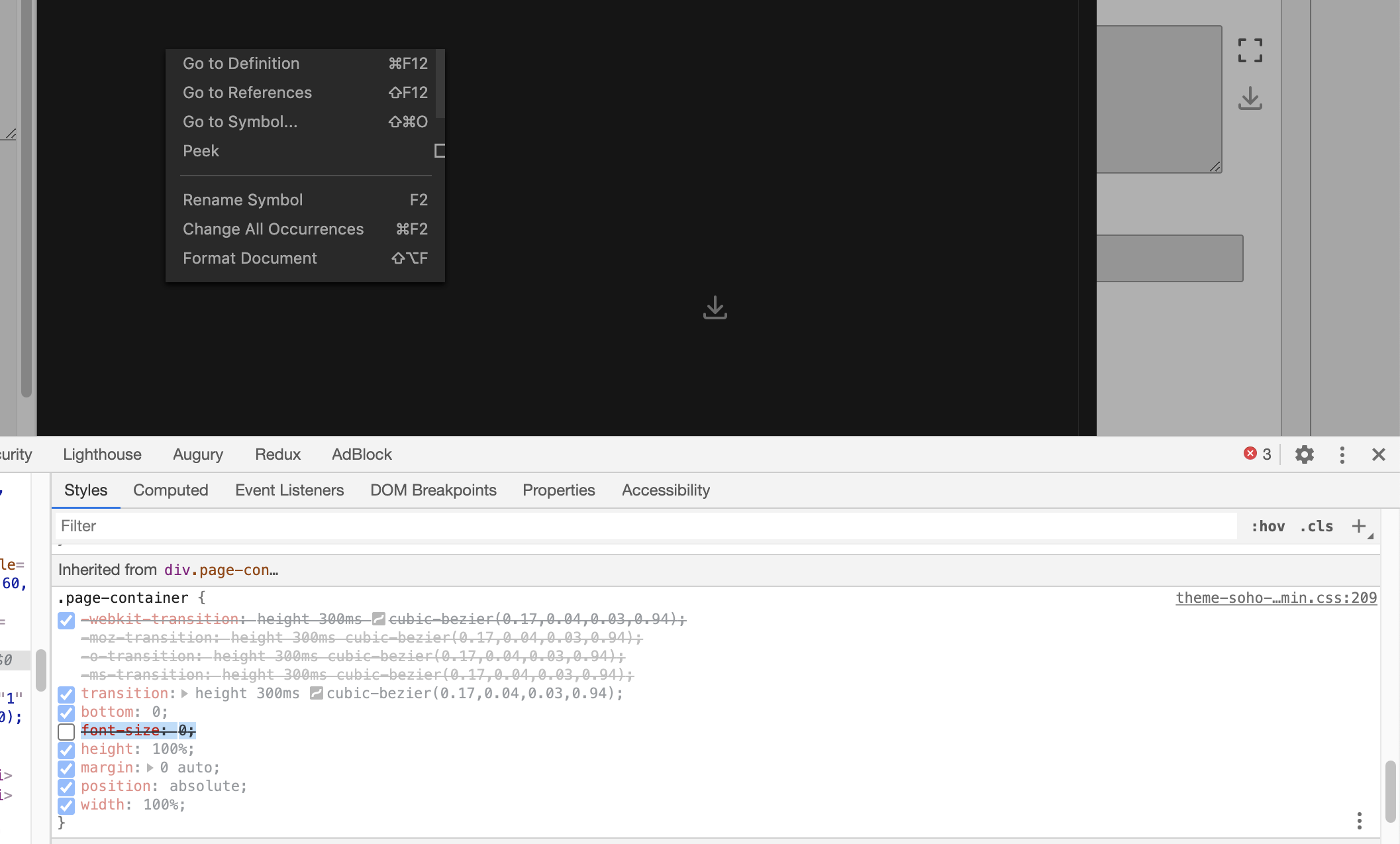Image resolution: width=1400 pixels, height=844 pixels.
Task: Open theme-soho min.css:209 source link
Action: pyautogui.click(x=1275, y=598)
